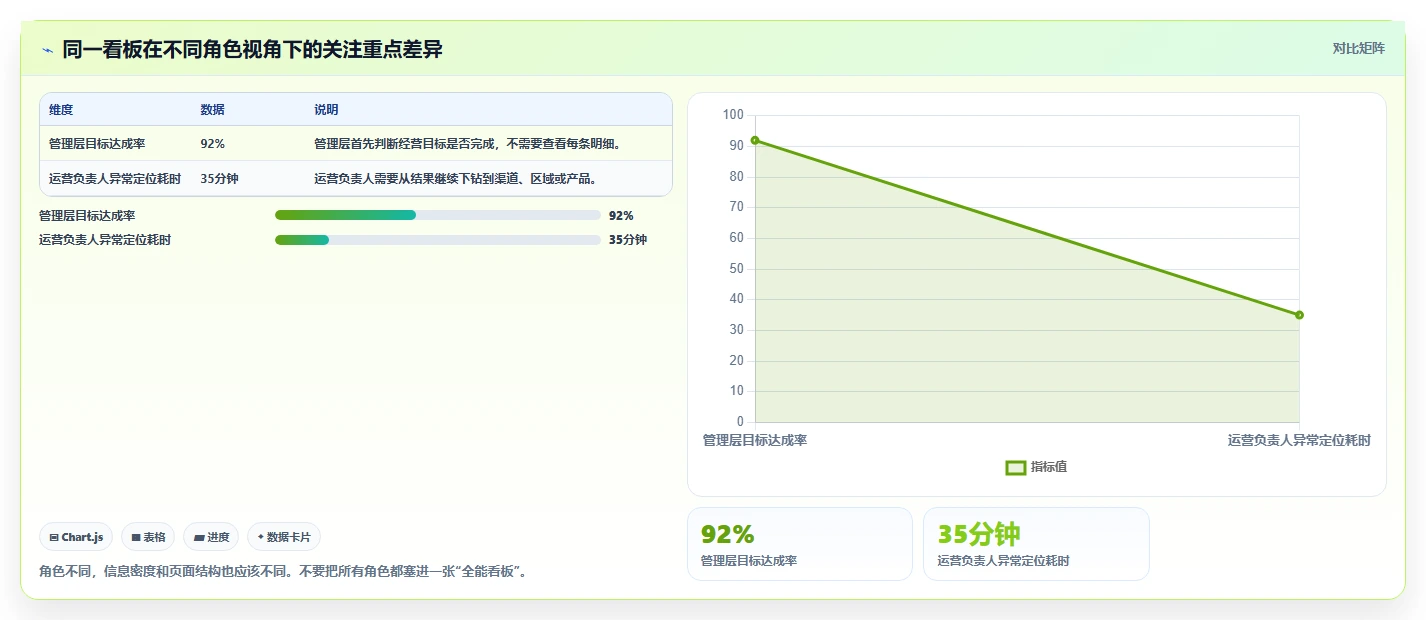Click the 92% value beside progress bar
The height and width of the screenshot is (620, 1426).
coord(621,215)
